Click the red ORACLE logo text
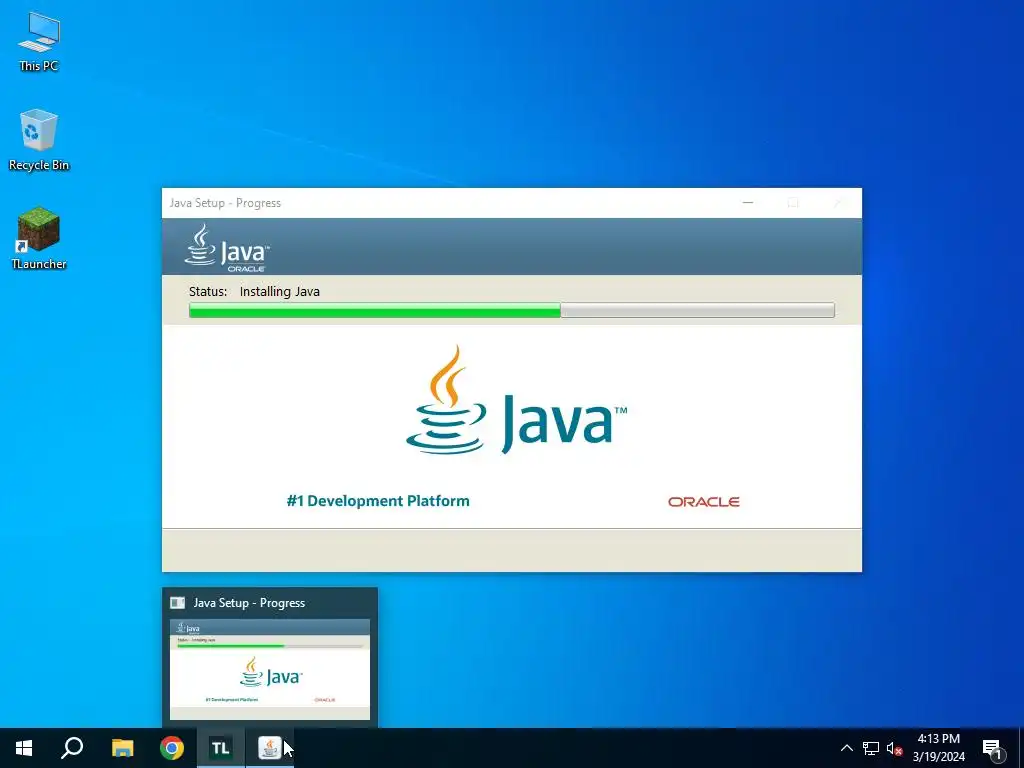Image resolution: width=1024 pixels, height=768 pixels. coord(703,502)
